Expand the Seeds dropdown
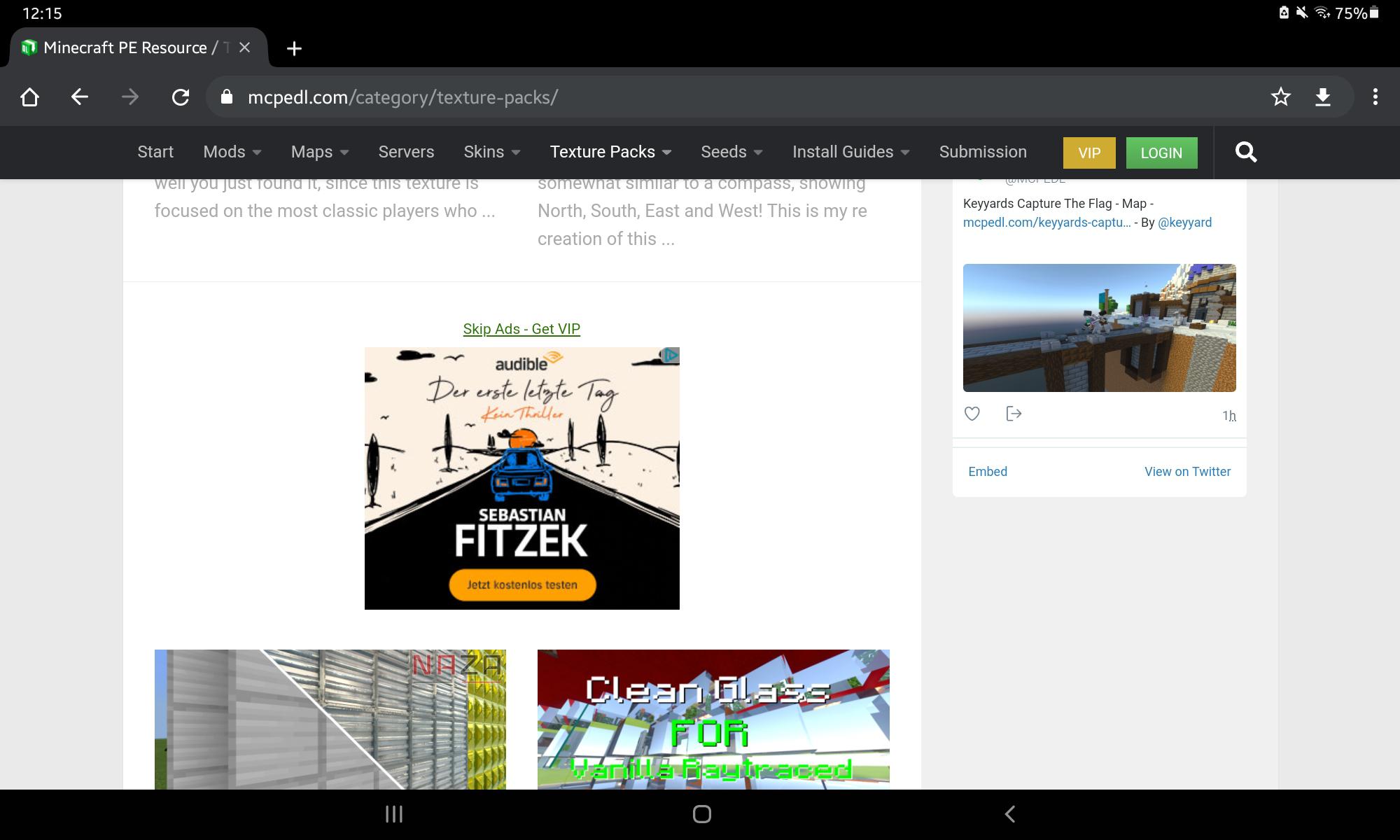Viewport: 1400px width, 840px height. [730, 152]
